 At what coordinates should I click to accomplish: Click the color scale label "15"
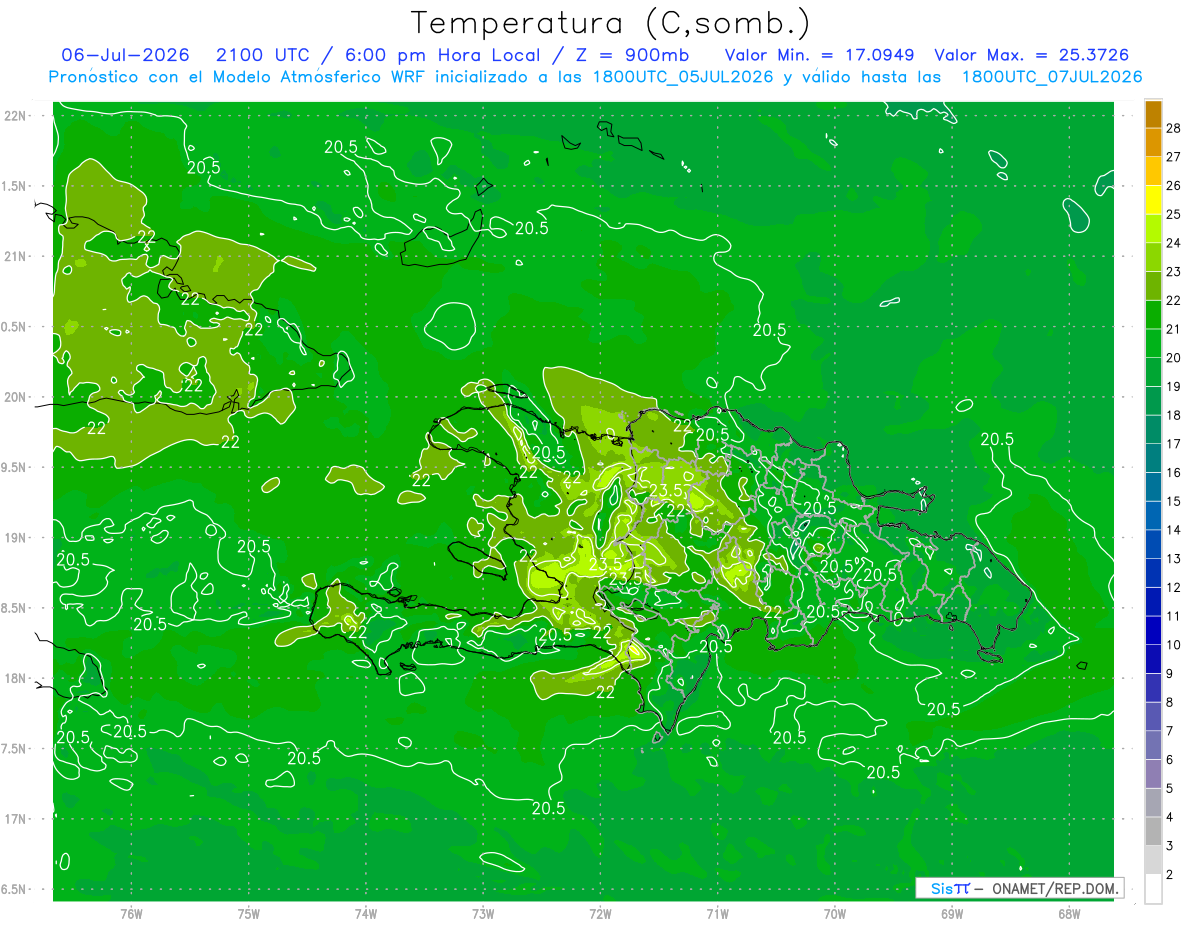coord(1174,502)
